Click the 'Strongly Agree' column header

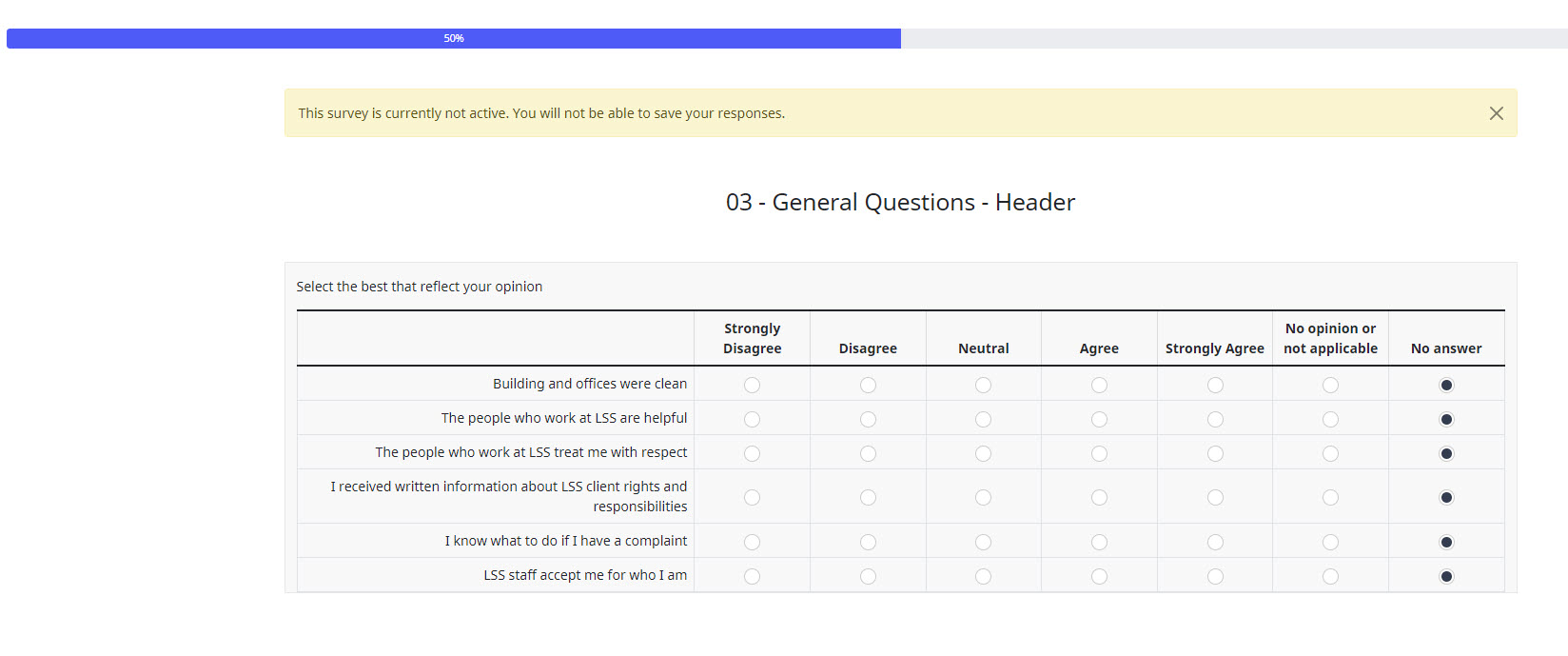click(x=1214, y=348)
